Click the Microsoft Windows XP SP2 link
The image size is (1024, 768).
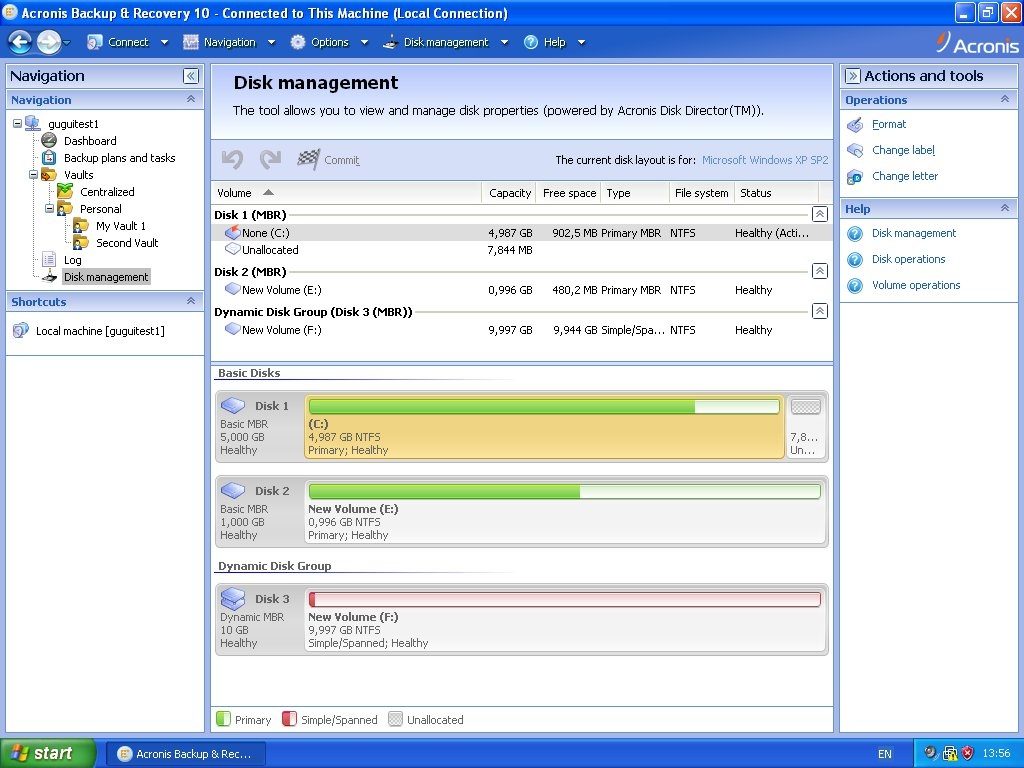(765, 160)
